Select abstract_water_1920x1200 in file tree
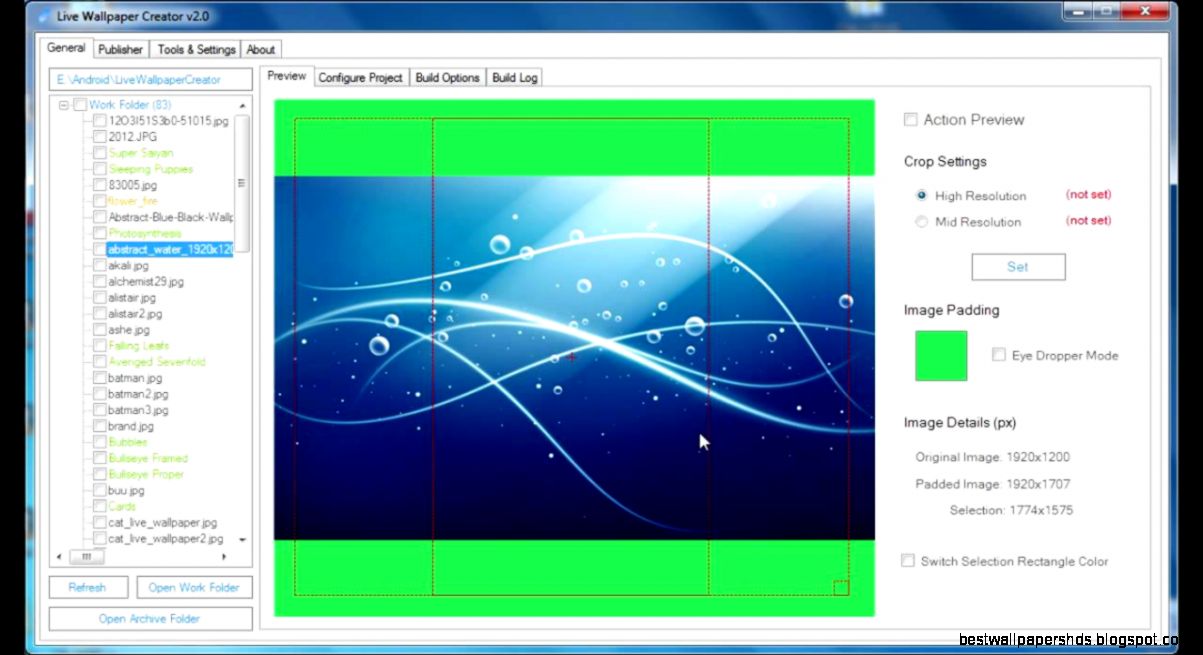 click(170, 249)
